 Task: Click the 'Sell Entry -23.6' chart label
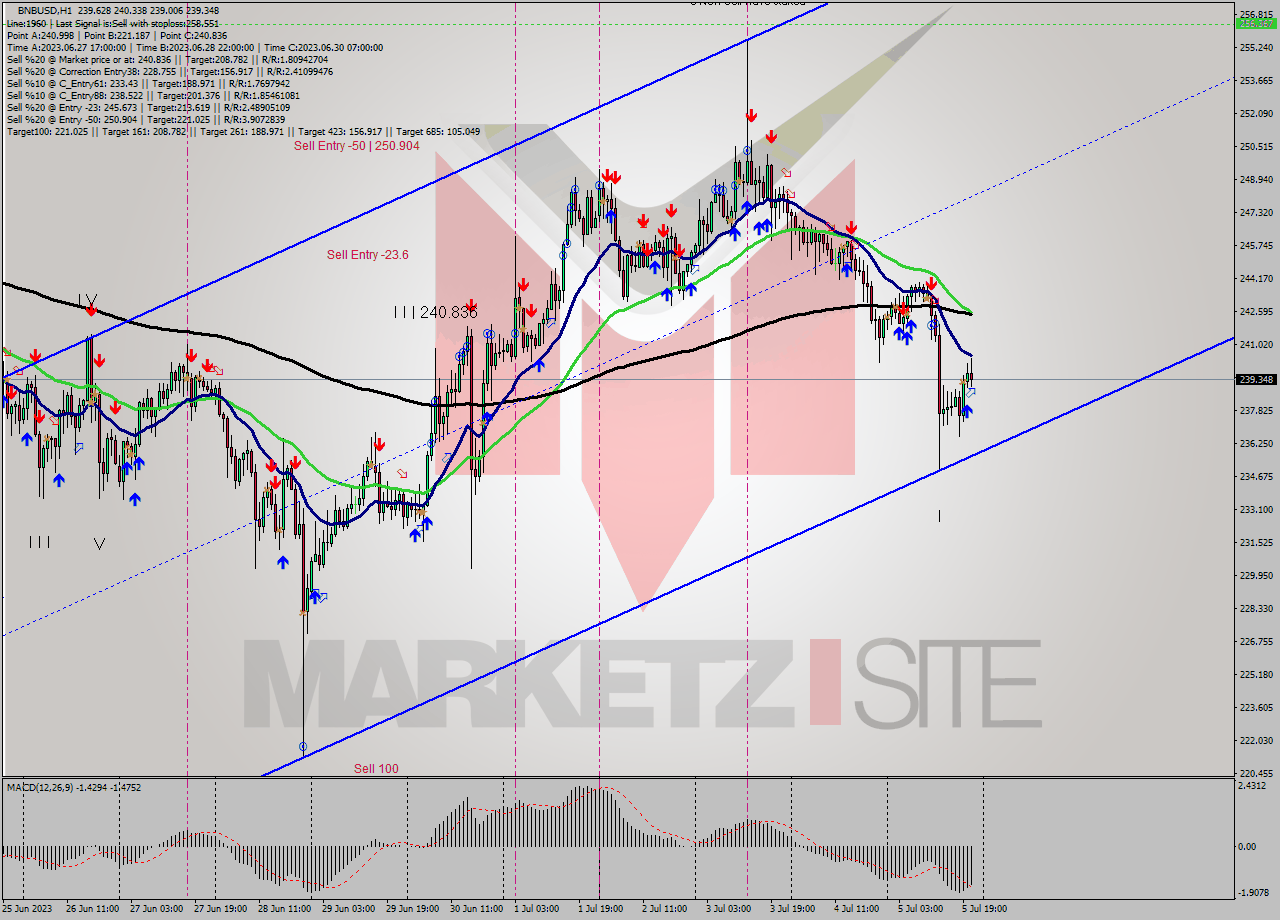coord(367,255)
